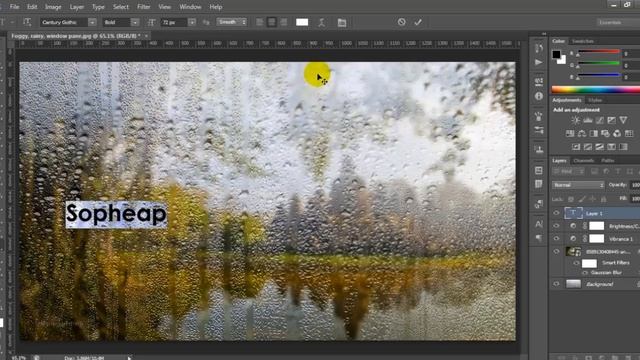The width and height of the screenshot is (640, 360).
Task: Hide the Background layer
Action: point(556,284)
